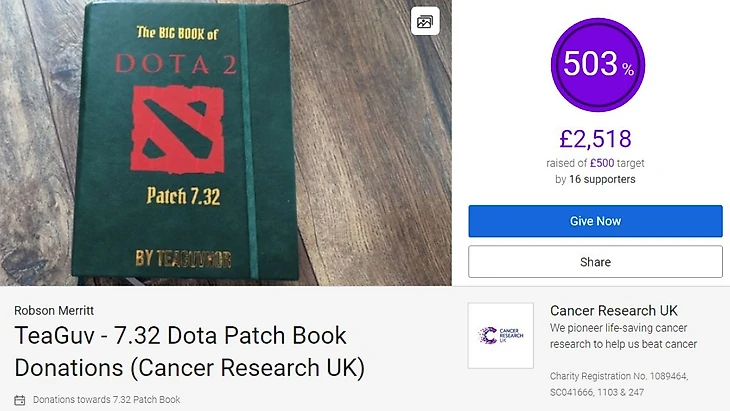
Task: Click the calendar icon beside donation note
Action: point(20,400)
